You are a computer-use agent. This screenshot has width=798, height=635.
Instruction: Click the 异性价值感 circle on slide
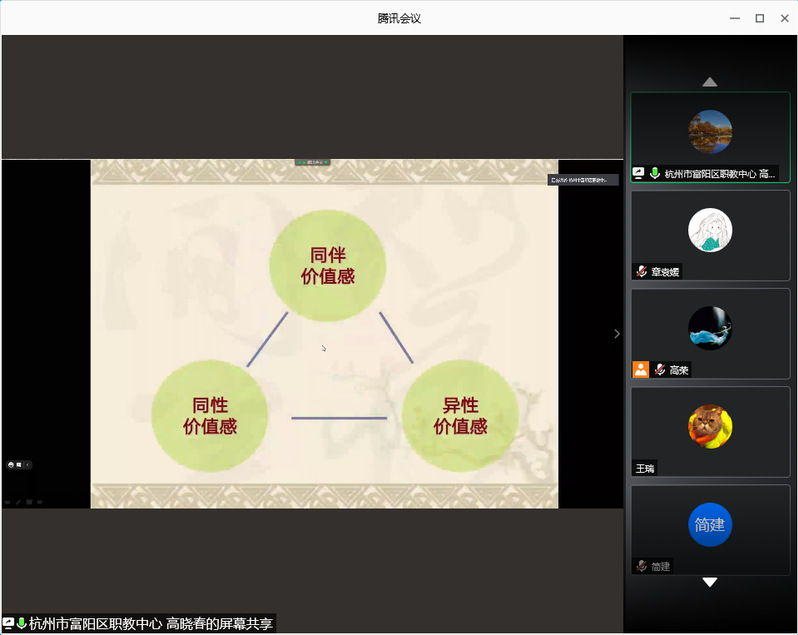pyautogui.click(x=460, y=415)
